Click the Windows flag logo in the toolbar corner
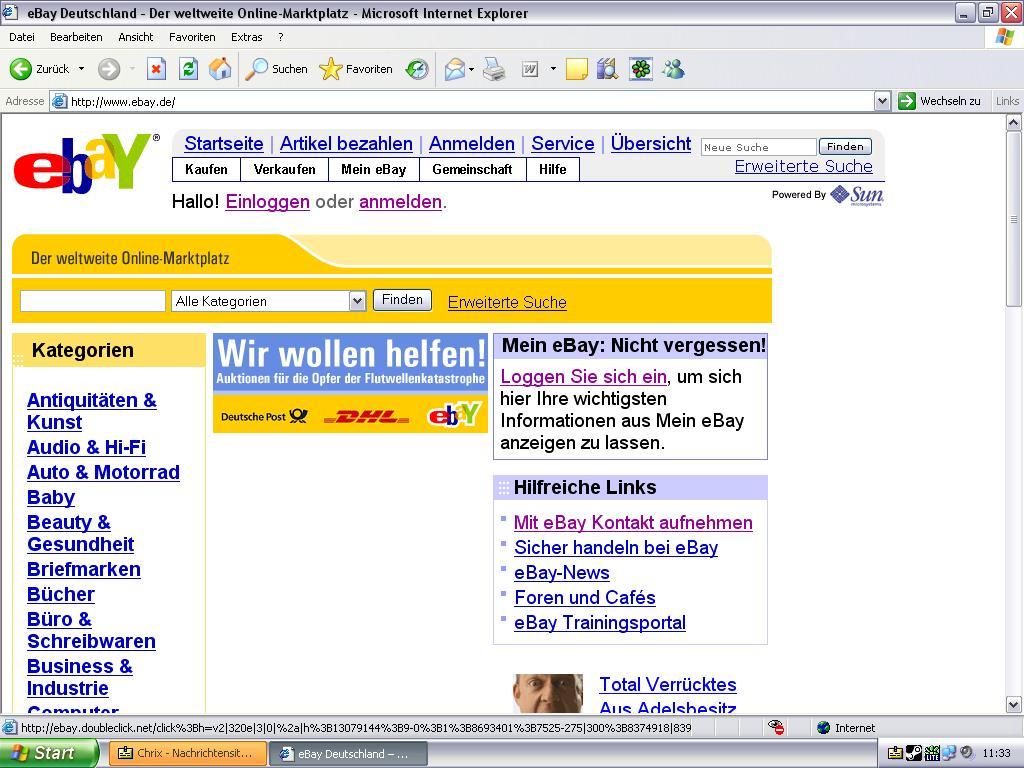The height and width of the screenshot is (768, 1024). tap(1005, 37)
